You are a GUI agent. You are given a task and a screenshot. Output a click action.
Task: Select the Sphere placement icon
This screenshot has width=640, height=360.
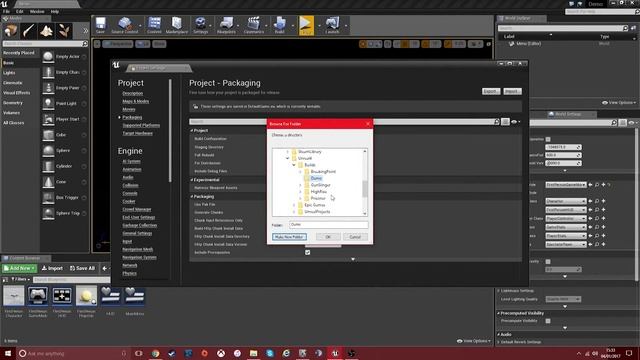point(48,151)
